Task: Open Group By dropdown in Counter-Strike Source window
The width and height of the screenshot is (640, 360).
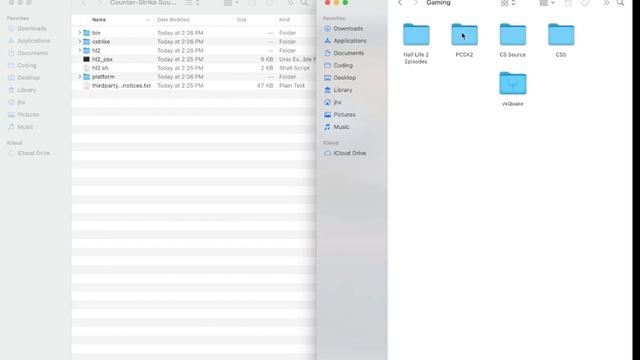Action: pos(231,3)
